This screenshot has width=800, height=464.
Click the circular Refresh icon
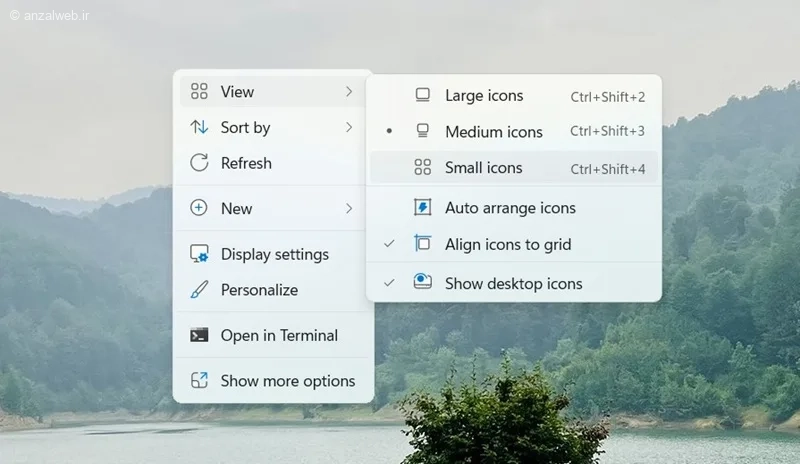tap(199, 163)
